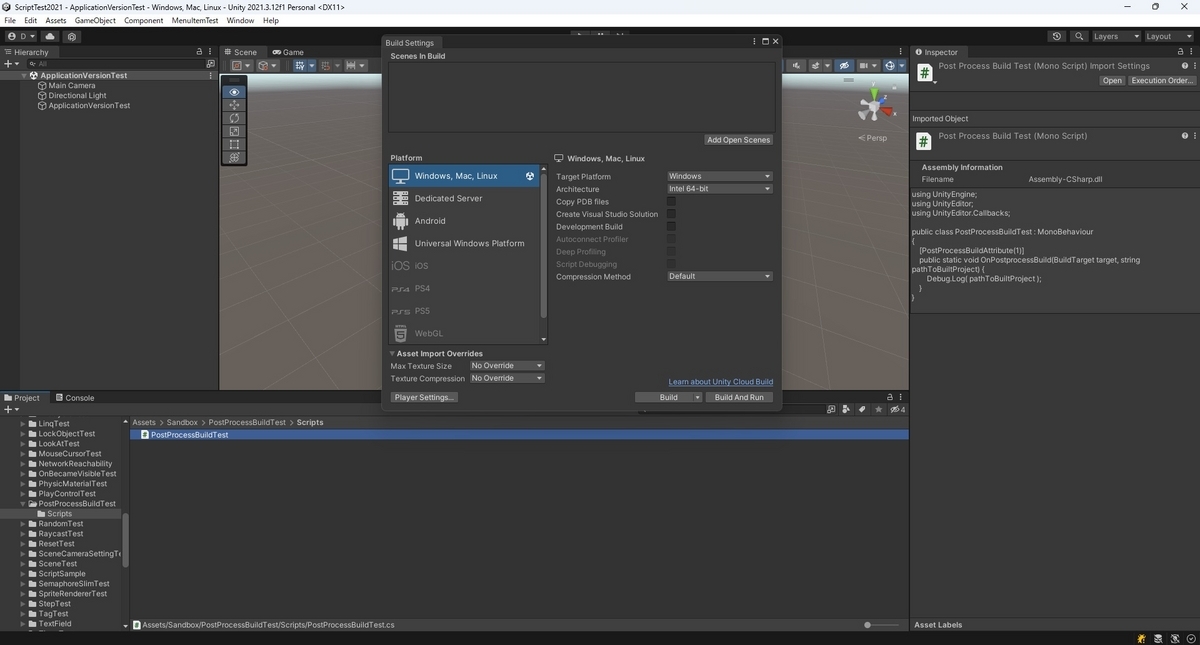Screen dimensions: 1200x645
Task: Enable the Development Build checkbox
Action: click(x=670, y=226)
